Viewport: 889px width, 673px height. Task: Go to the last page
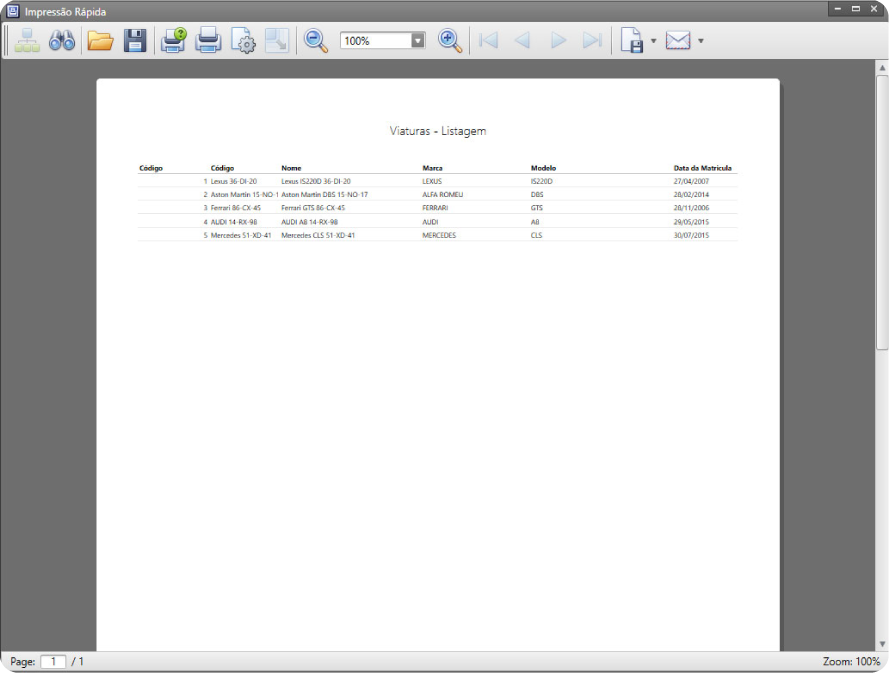(x=593, y=41)
